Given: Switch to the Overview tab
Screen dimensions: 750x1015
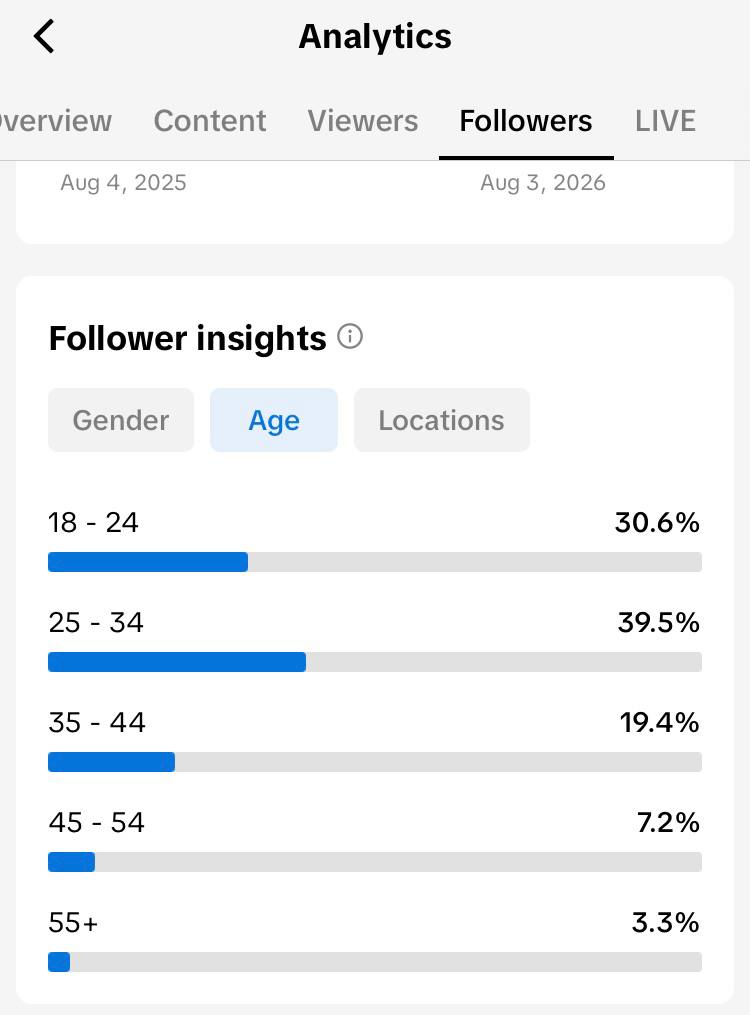Looking at the screenshot, I should (x=56, y=121).
